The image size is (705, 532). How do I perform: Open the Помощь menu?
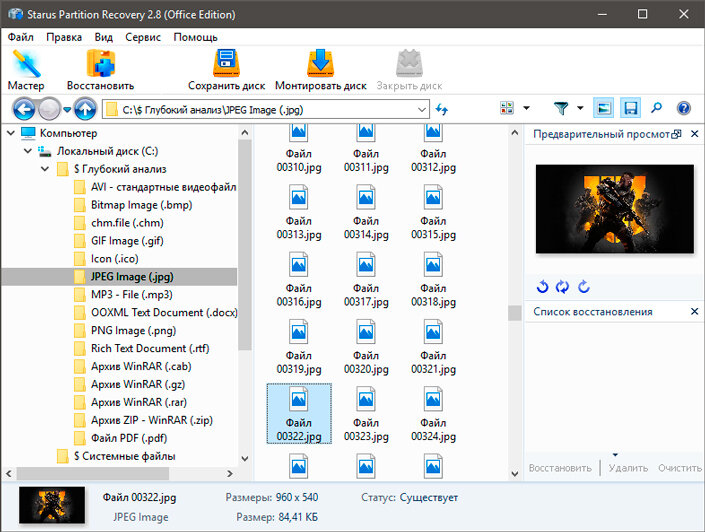coord(196,37)
